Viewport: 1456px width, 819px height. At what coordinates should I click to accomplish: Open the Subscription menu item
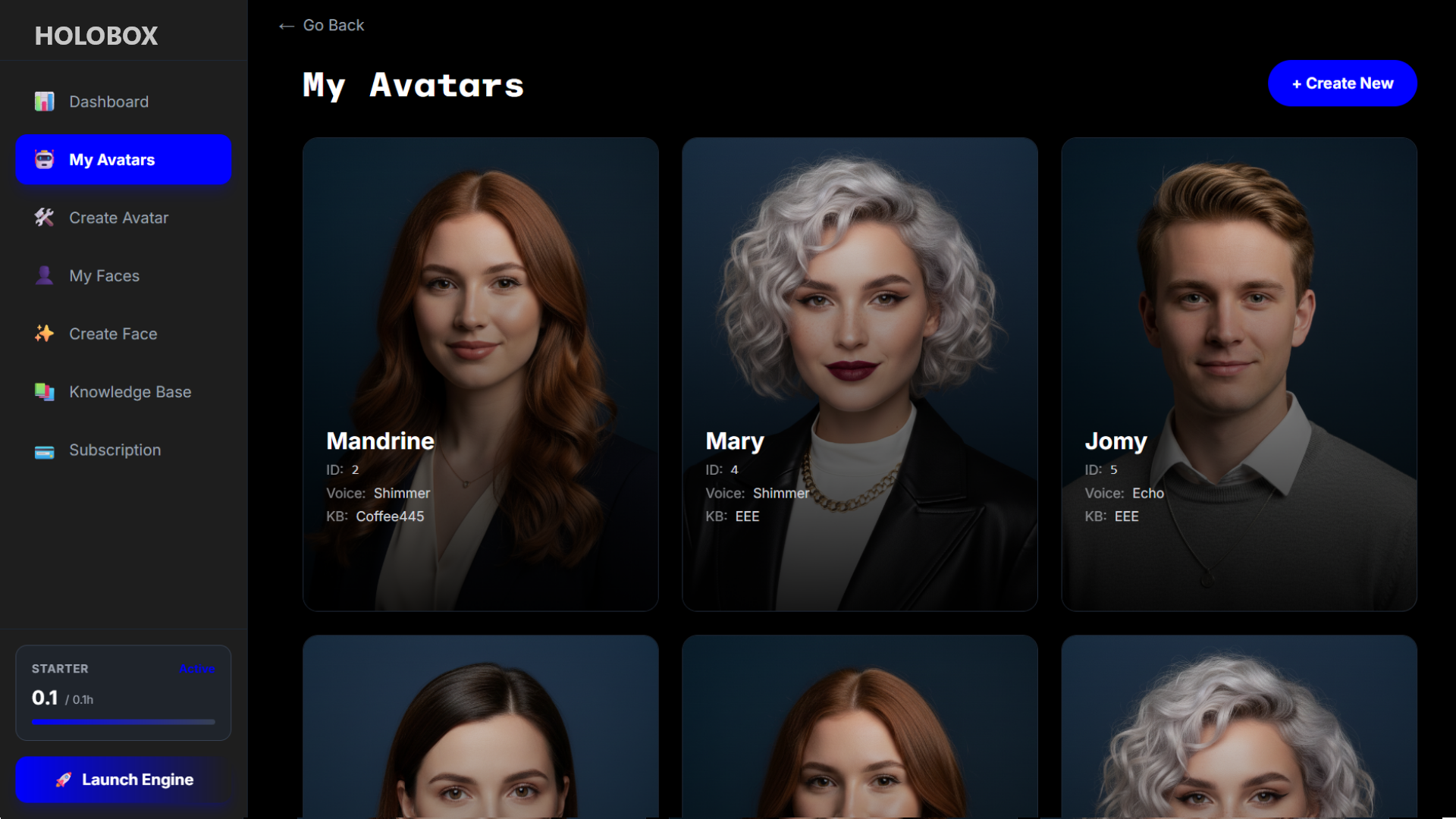[x=124, y=450]
